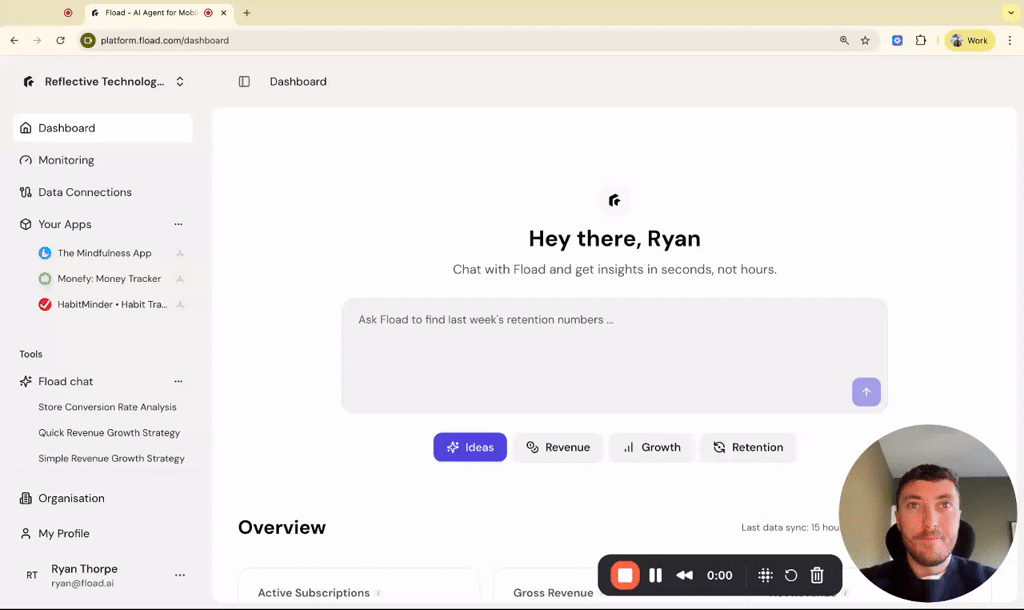Open a new browser tab
Viewport: 1024px width, 610px height.
[247, 13]
